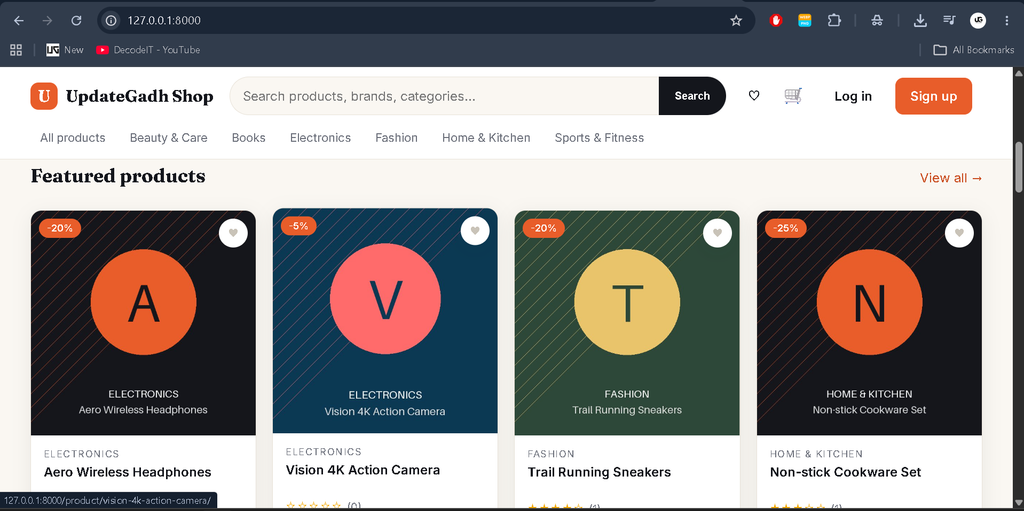Open the Chrome three-dot menu
The height and width of the screenshot is (511, 1024).
point(1006,20)
